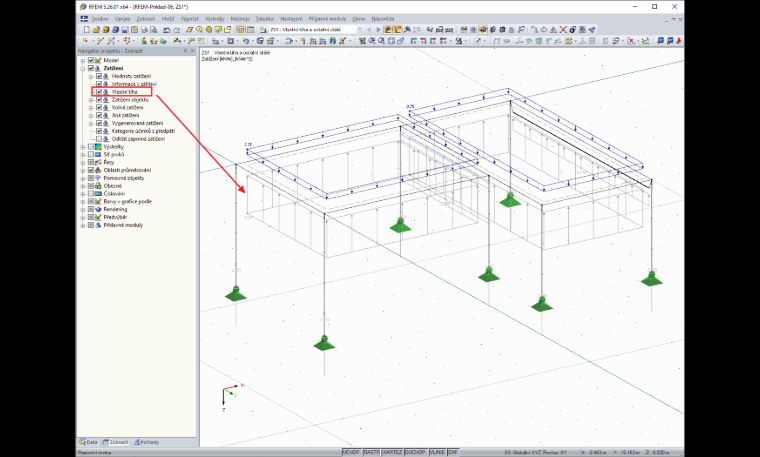The height and width of the screenshot is (457, 760).
Task: Switch to the Data navigator tab
Action: point(89,442)
